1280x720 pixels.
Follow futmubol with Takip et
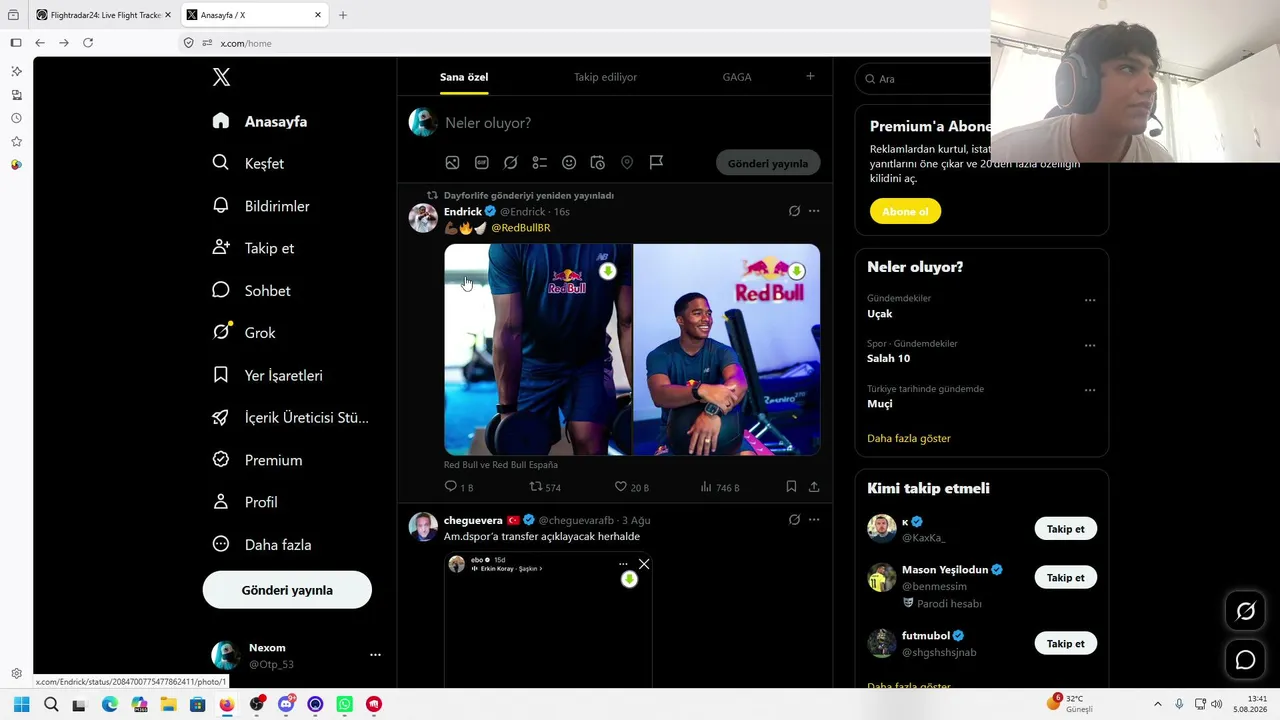coord(1065,644)
